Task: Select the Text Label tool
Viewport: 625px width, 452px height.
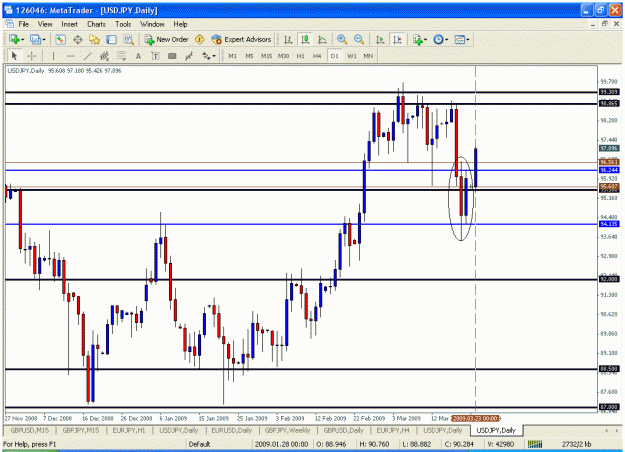Action: click(155, 56)
